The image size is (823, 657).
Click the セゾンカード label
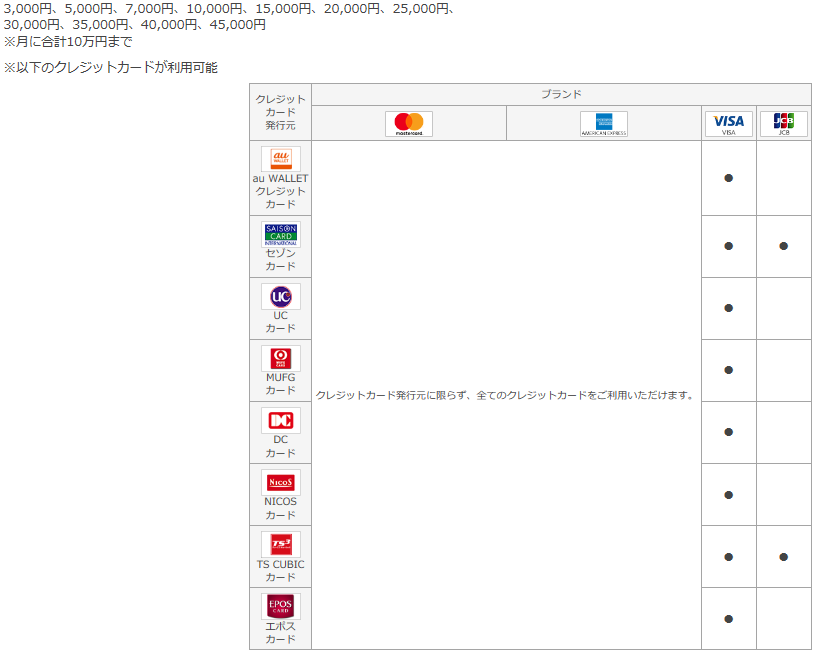pyautogui.click(x=280, y=260)
